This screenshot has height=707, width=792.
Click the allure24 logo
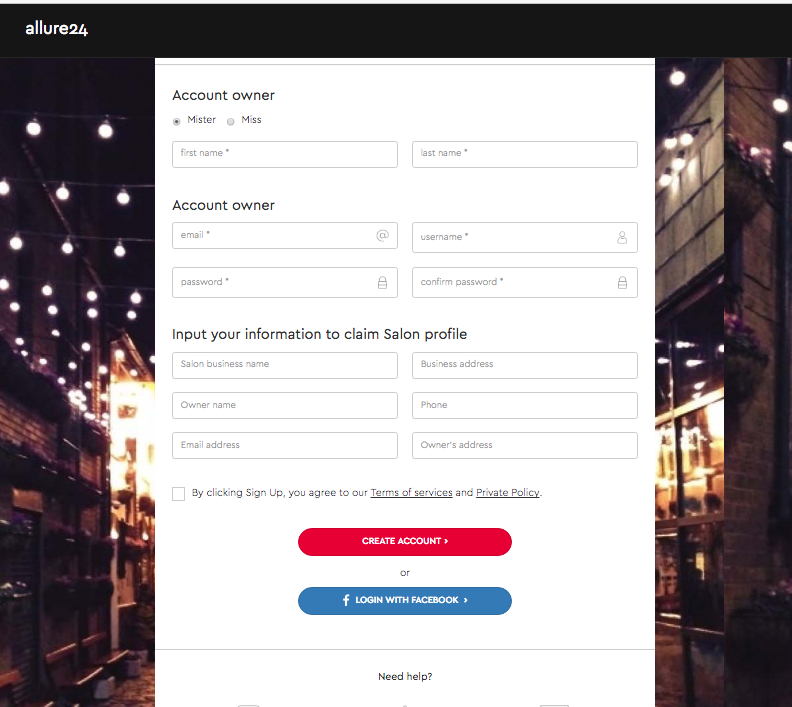tap(57, 29)
